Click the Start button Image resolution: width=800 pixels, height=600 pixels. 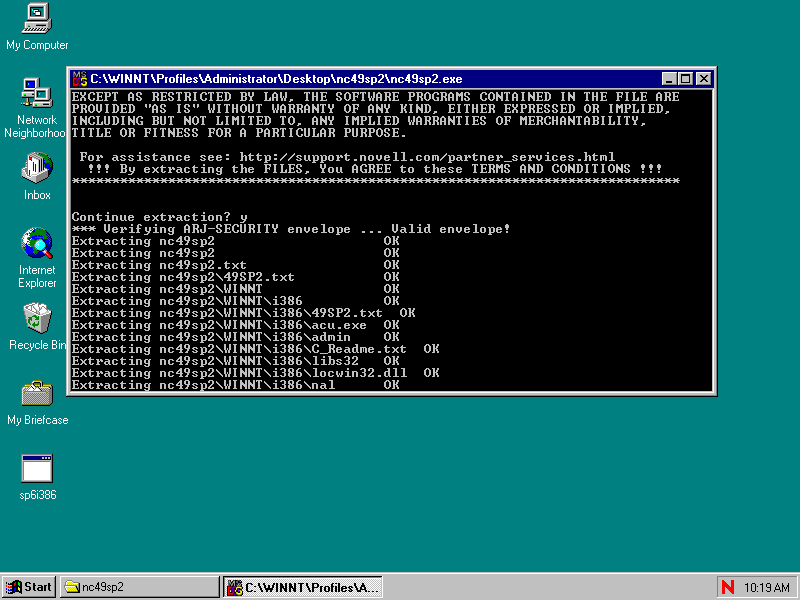(x=29, y=587)
